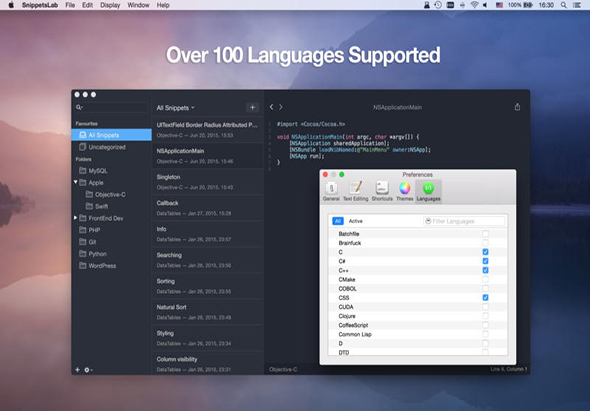Click the Filter Languages search field

coord(464,221)
